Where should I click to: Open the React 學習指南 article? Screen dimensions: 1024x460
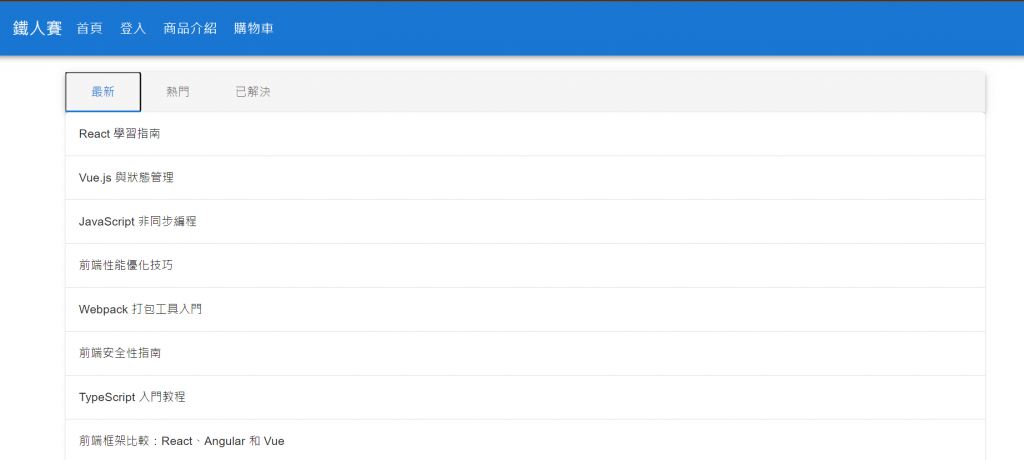click(118, 134)
